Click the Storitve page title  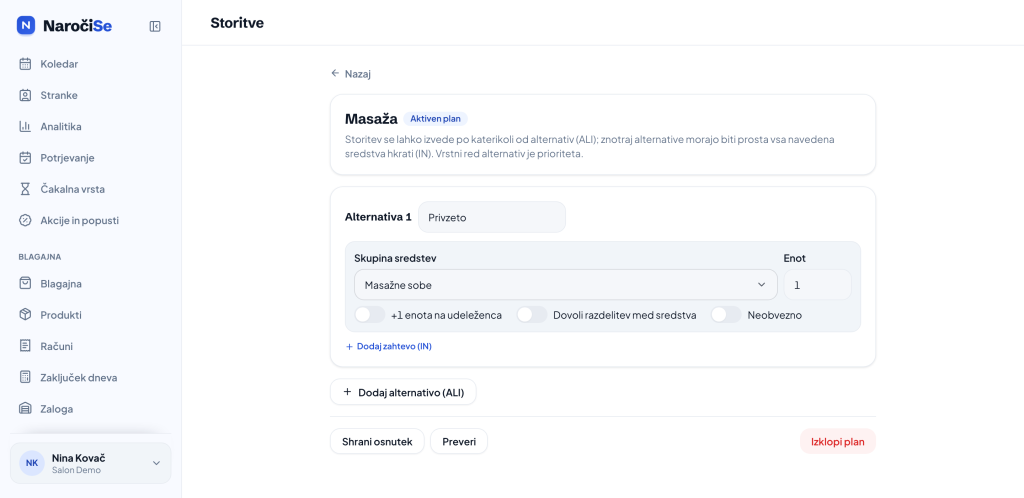click(x=237, y=23)
